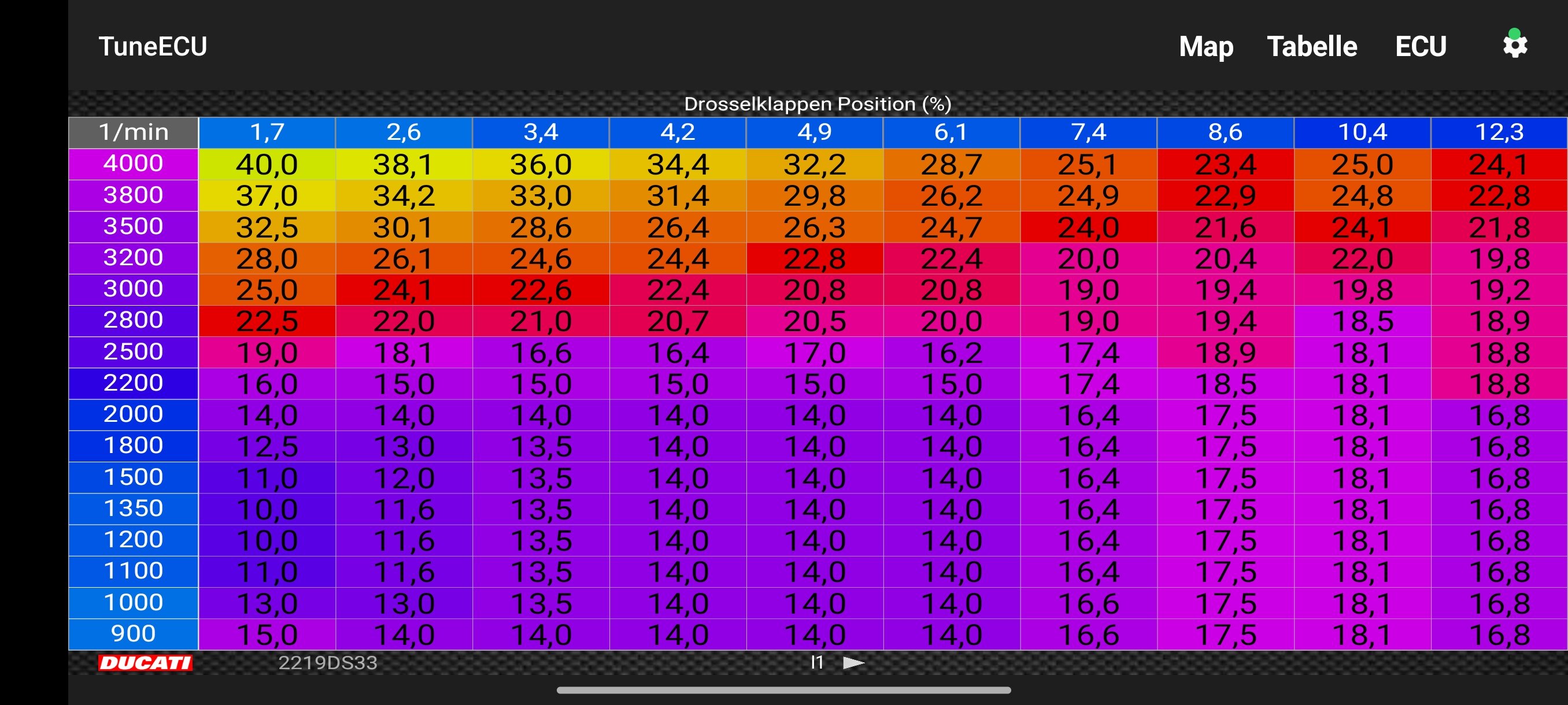
Task: Select the 3500 rpm row header
Action: pyautogui.click(x=134, y=227)
